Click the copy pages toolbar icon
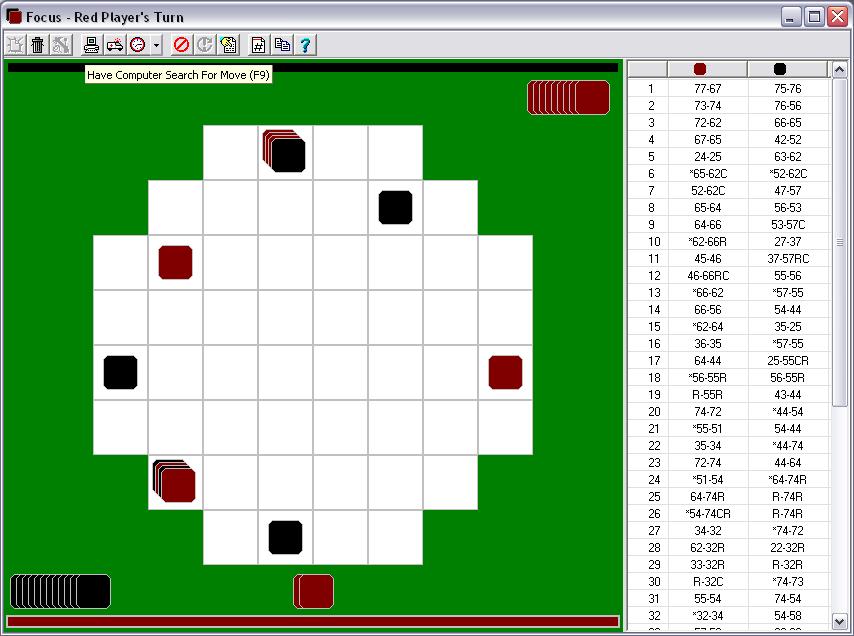Image resolution: width=854 pixels, height=636 pixels. [282, 45]
